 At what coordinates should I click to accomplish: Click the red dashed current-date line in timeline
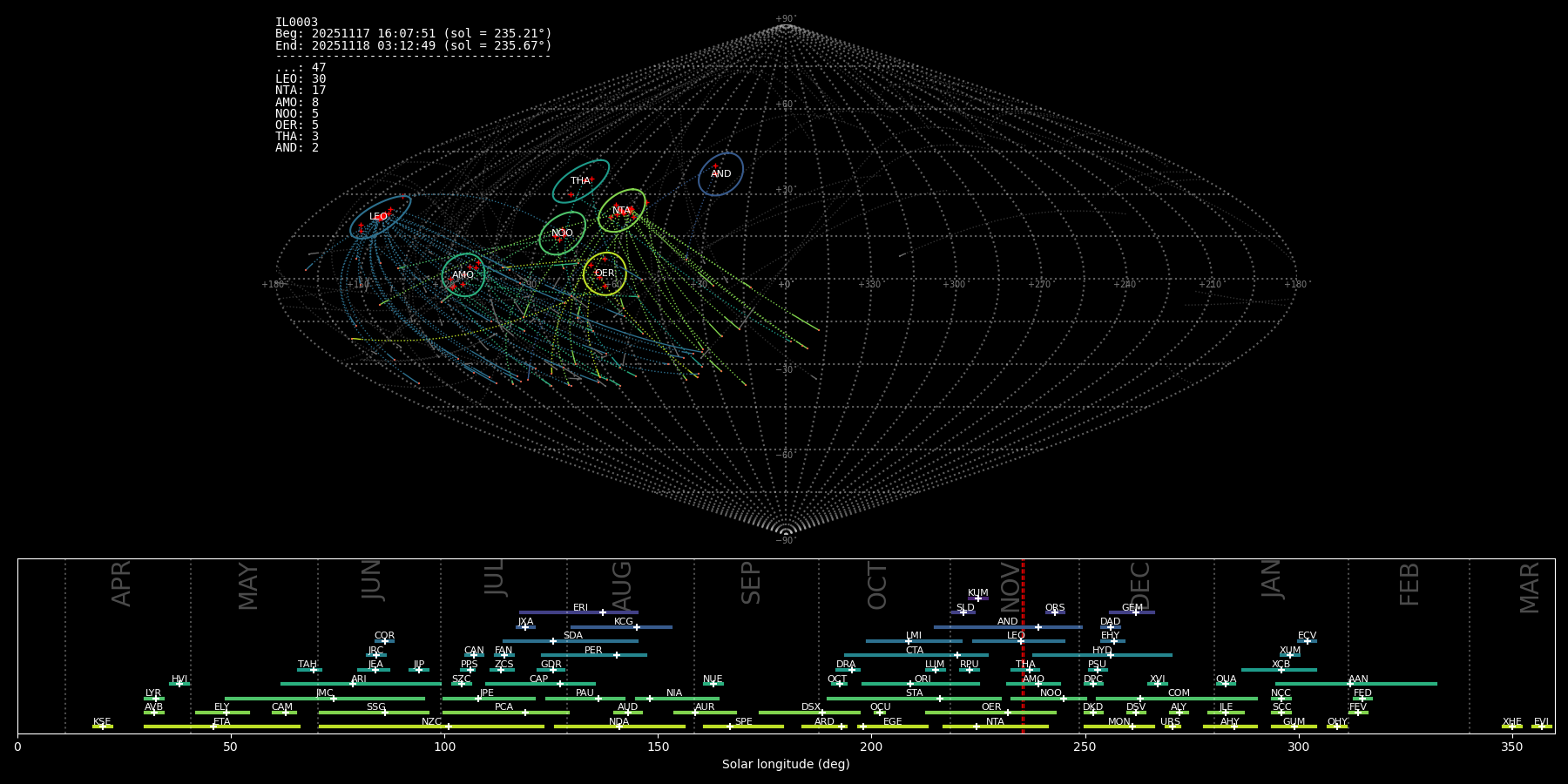[x=1023, y=645]
